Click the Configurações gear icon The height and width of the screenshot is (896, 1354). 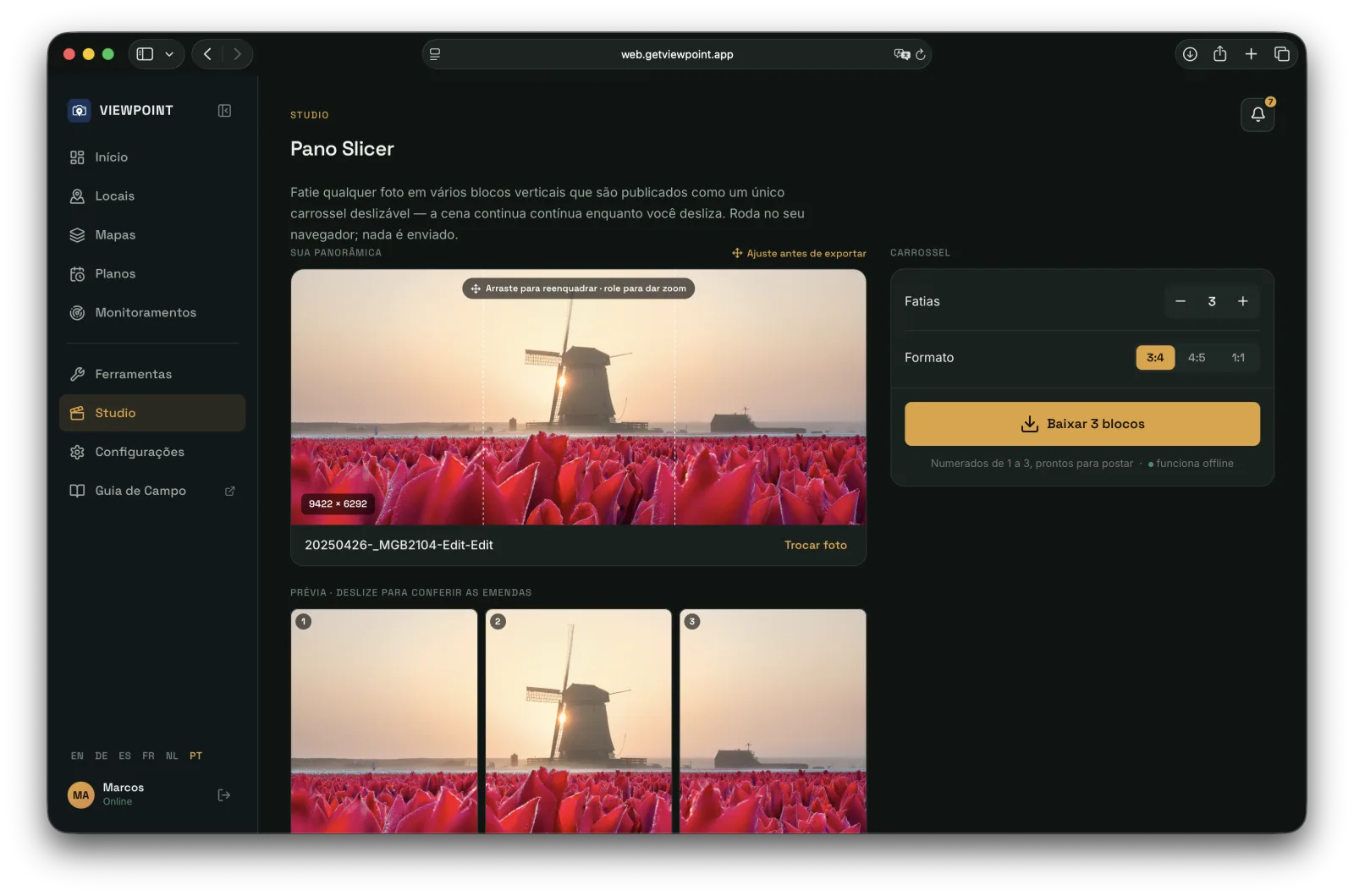click(x=77, y=452)
